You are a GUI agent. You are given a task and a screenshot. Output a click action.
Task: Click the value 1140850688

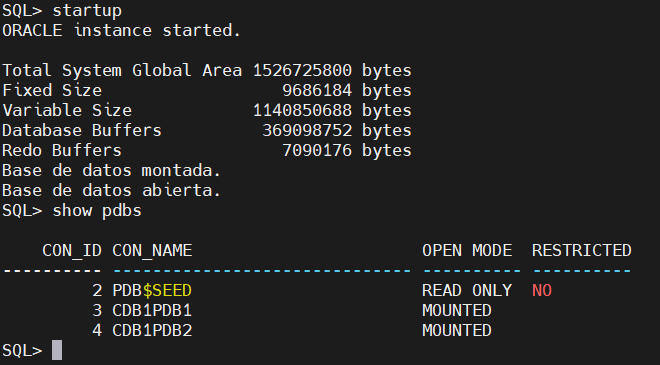[302, 110]
